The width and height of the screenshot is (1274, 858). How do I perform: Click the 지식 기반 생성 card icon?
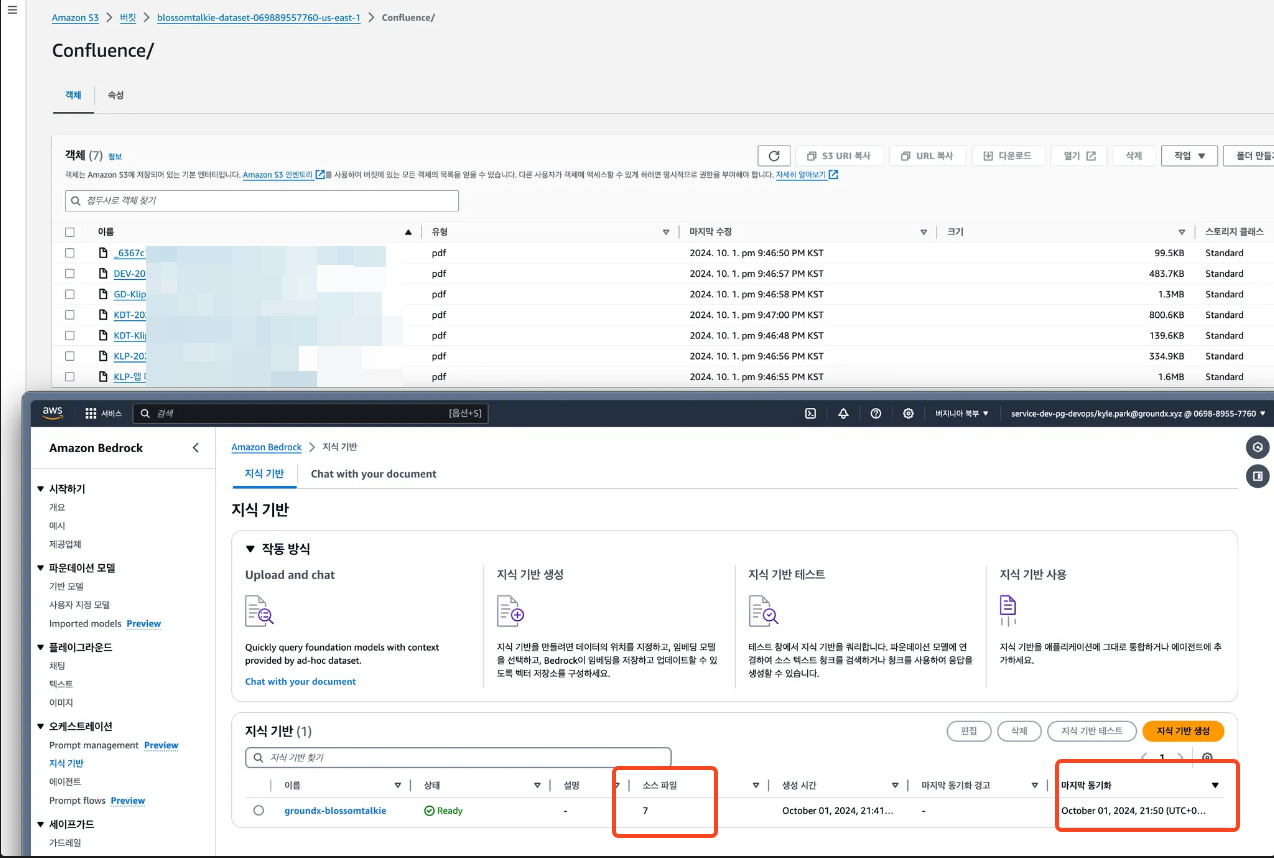click(x=511, y=610)
